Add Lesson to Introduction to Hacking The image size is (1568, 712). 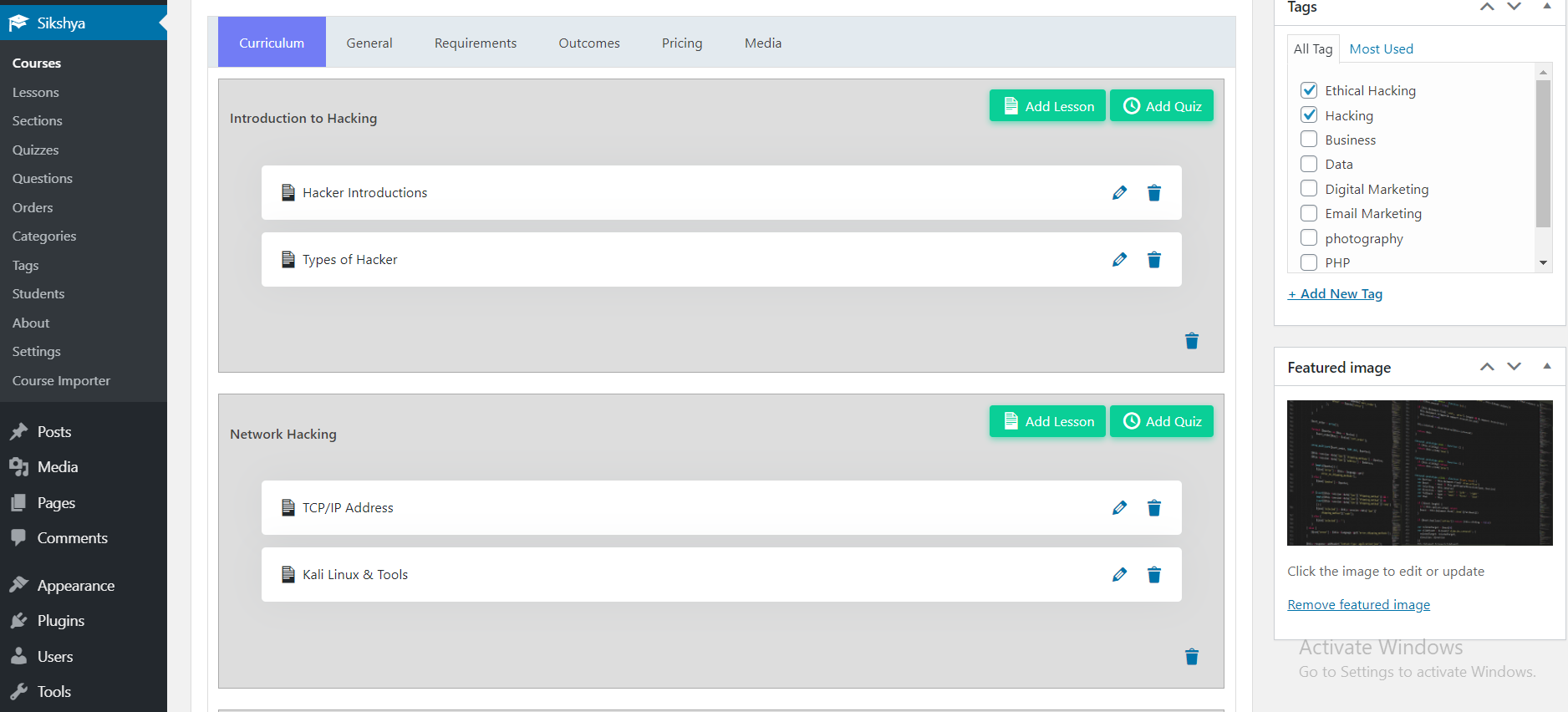[1047, 106]
